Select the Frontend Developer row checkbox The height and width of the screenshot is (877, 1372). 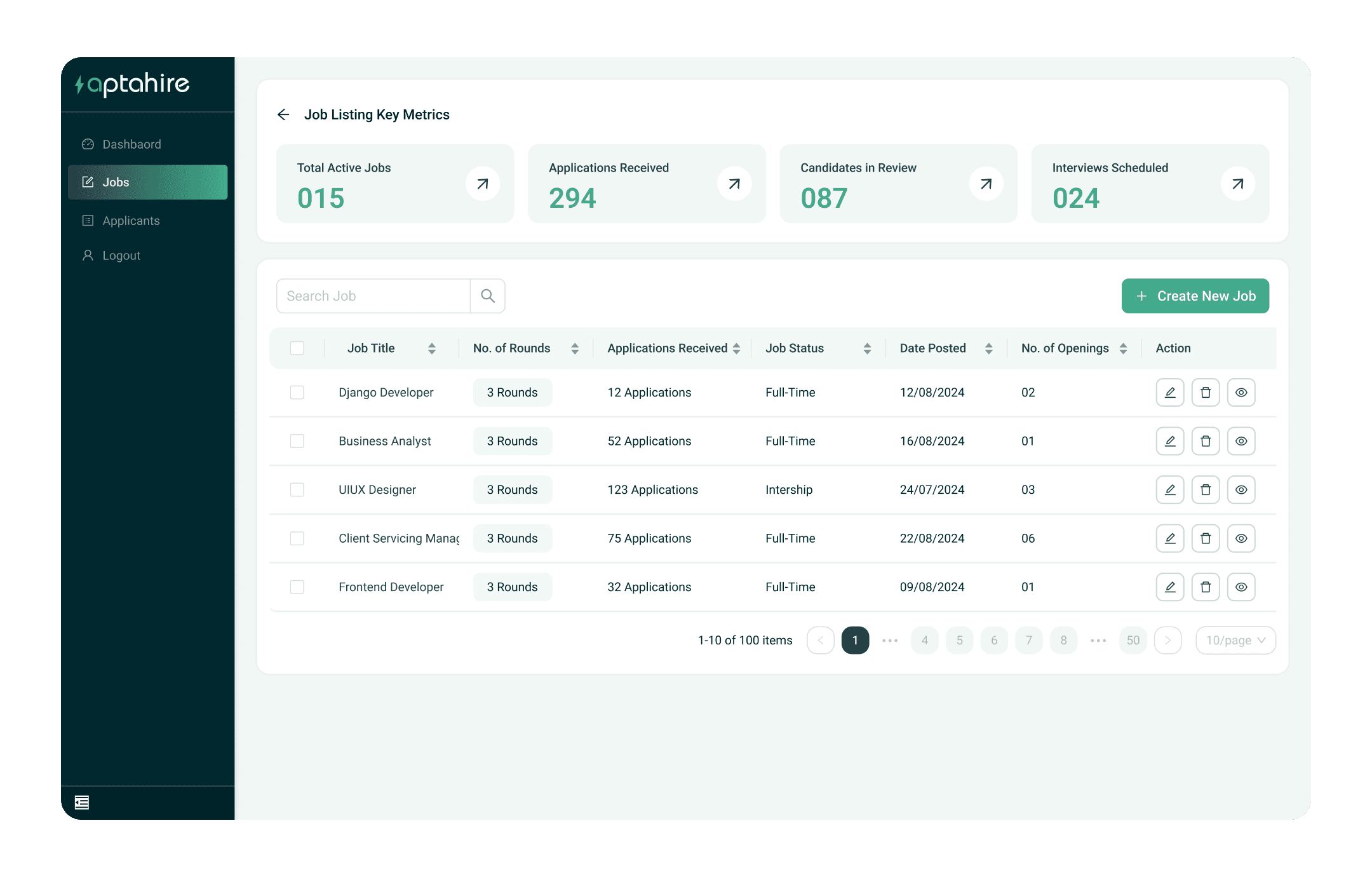297,587
